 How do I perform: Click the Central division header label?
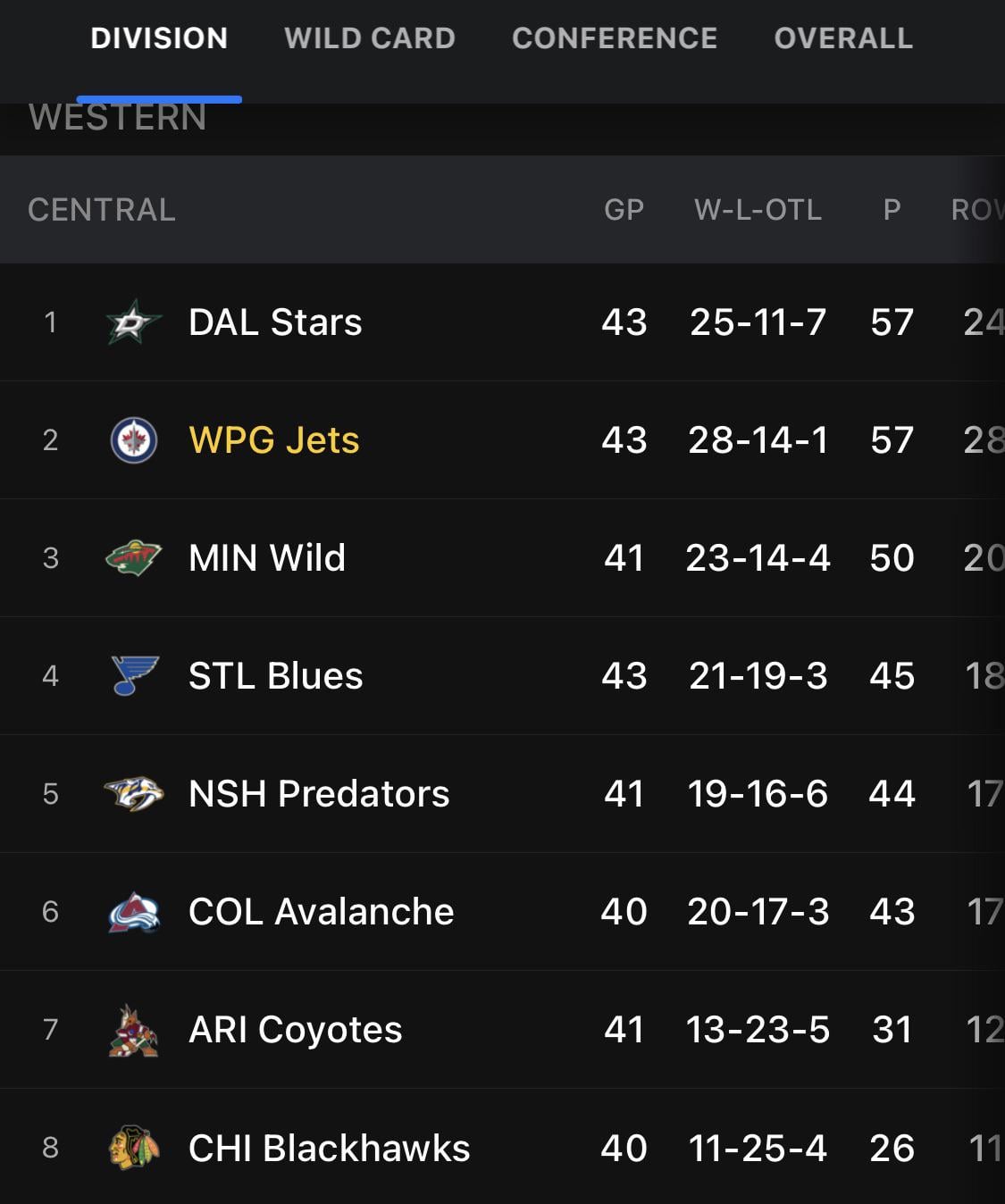point(102,210)
